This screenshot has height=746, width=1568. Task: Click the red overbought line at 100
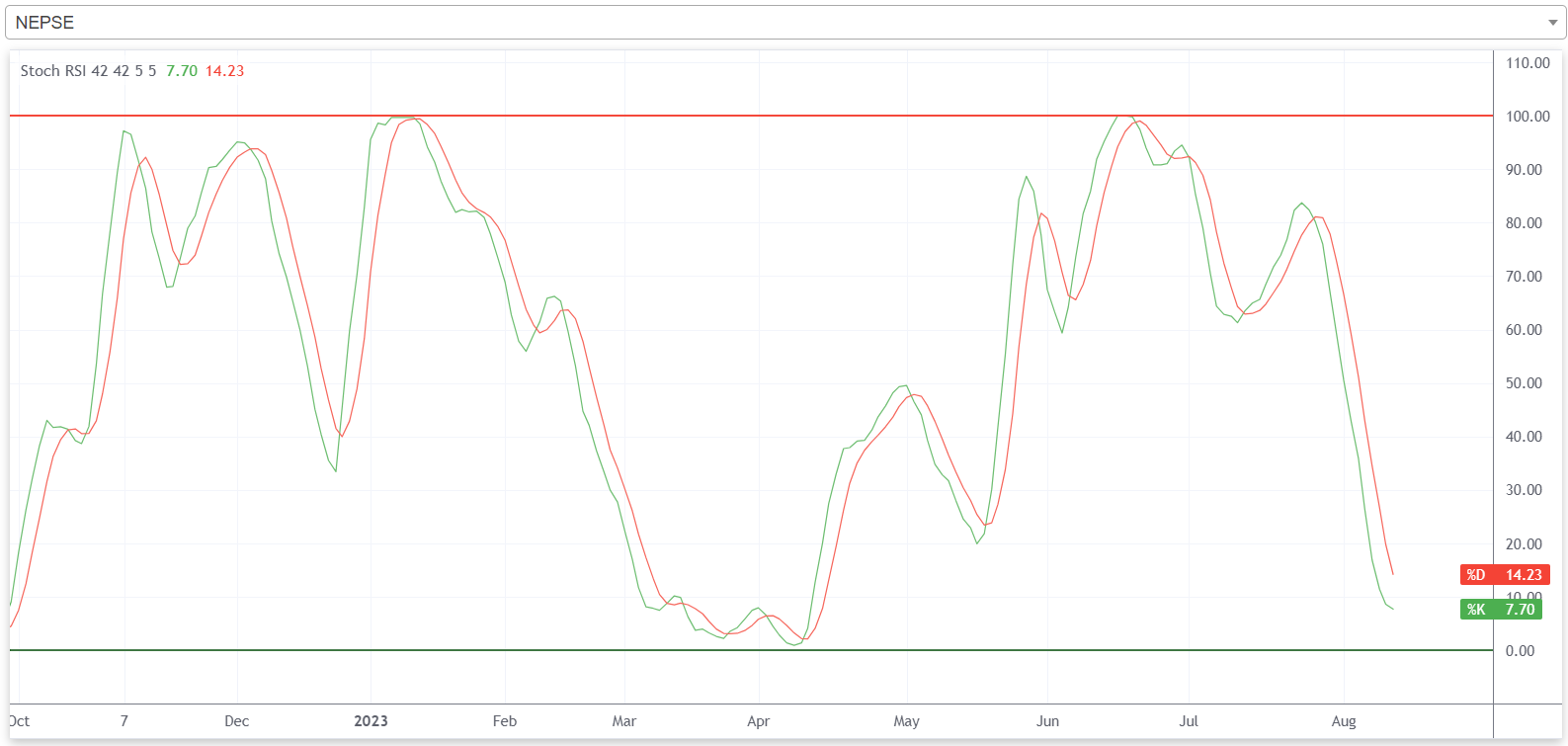click(x=692, y=116)
